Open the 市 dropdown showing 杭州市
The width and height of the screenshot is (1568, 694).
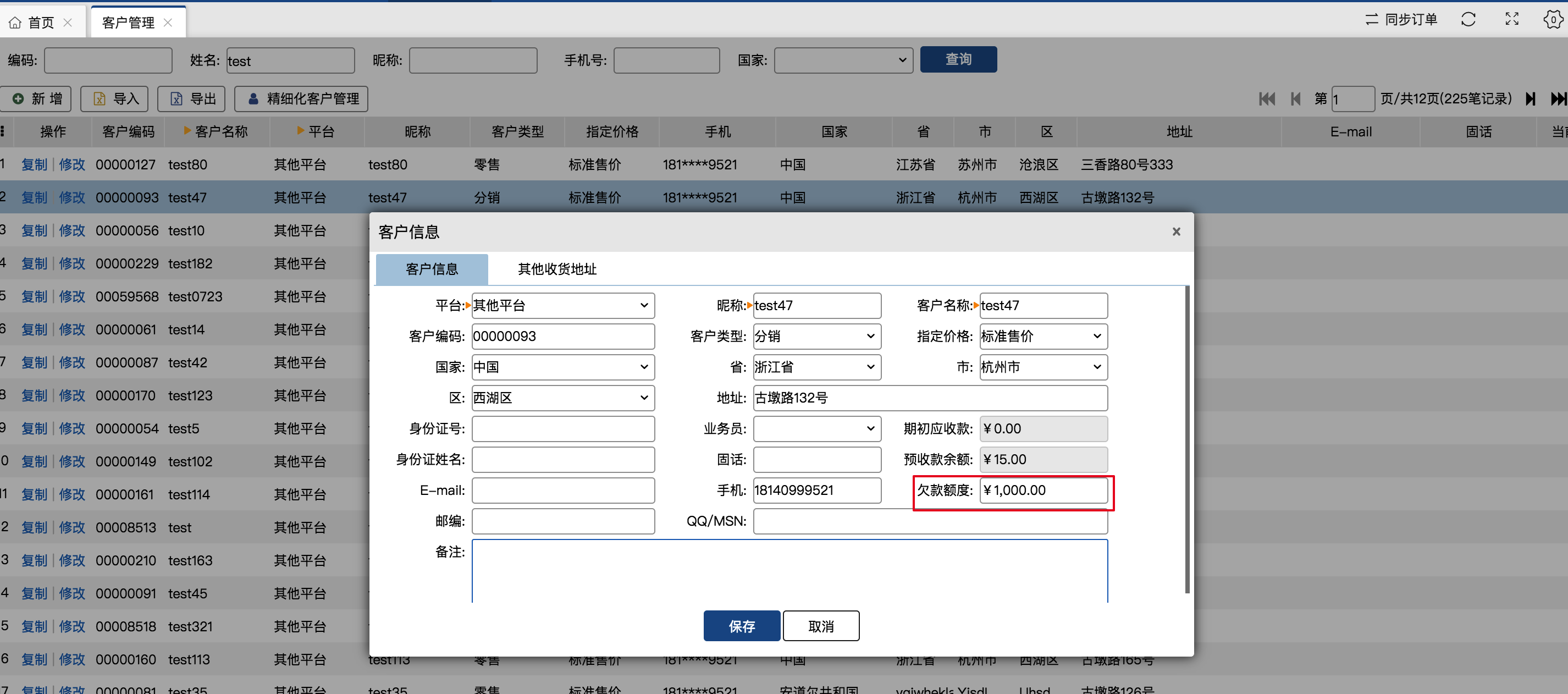(1044, 367)
